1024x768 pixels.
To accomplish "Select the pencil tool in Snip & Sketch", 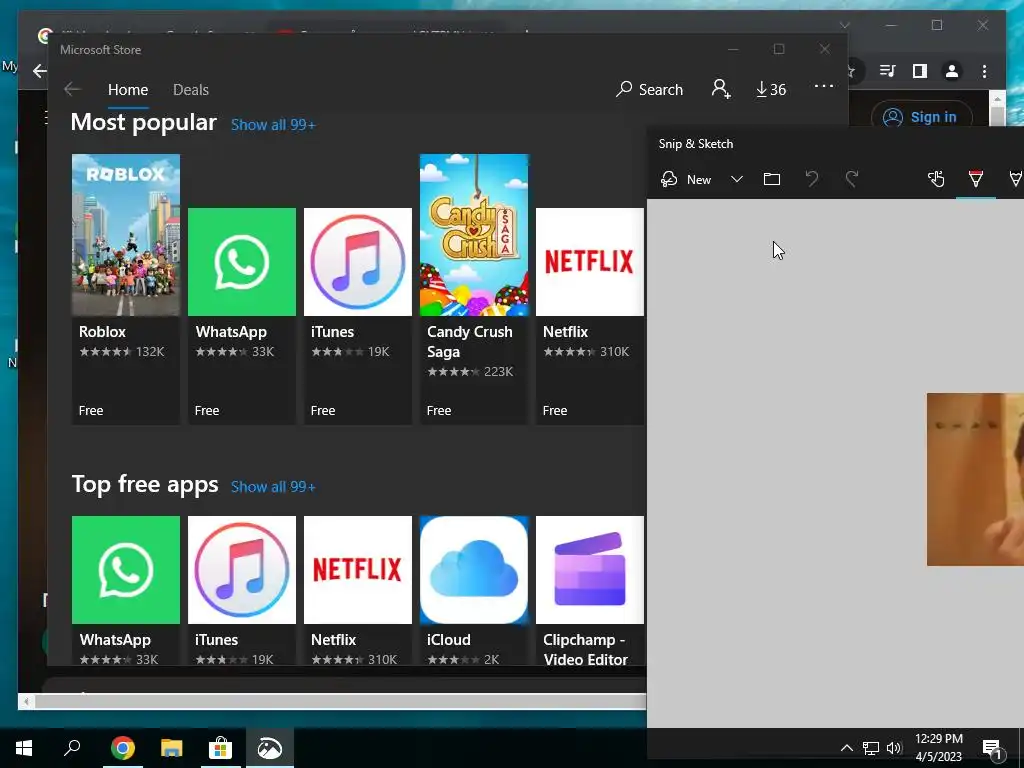I will (x=1016, y=179).
